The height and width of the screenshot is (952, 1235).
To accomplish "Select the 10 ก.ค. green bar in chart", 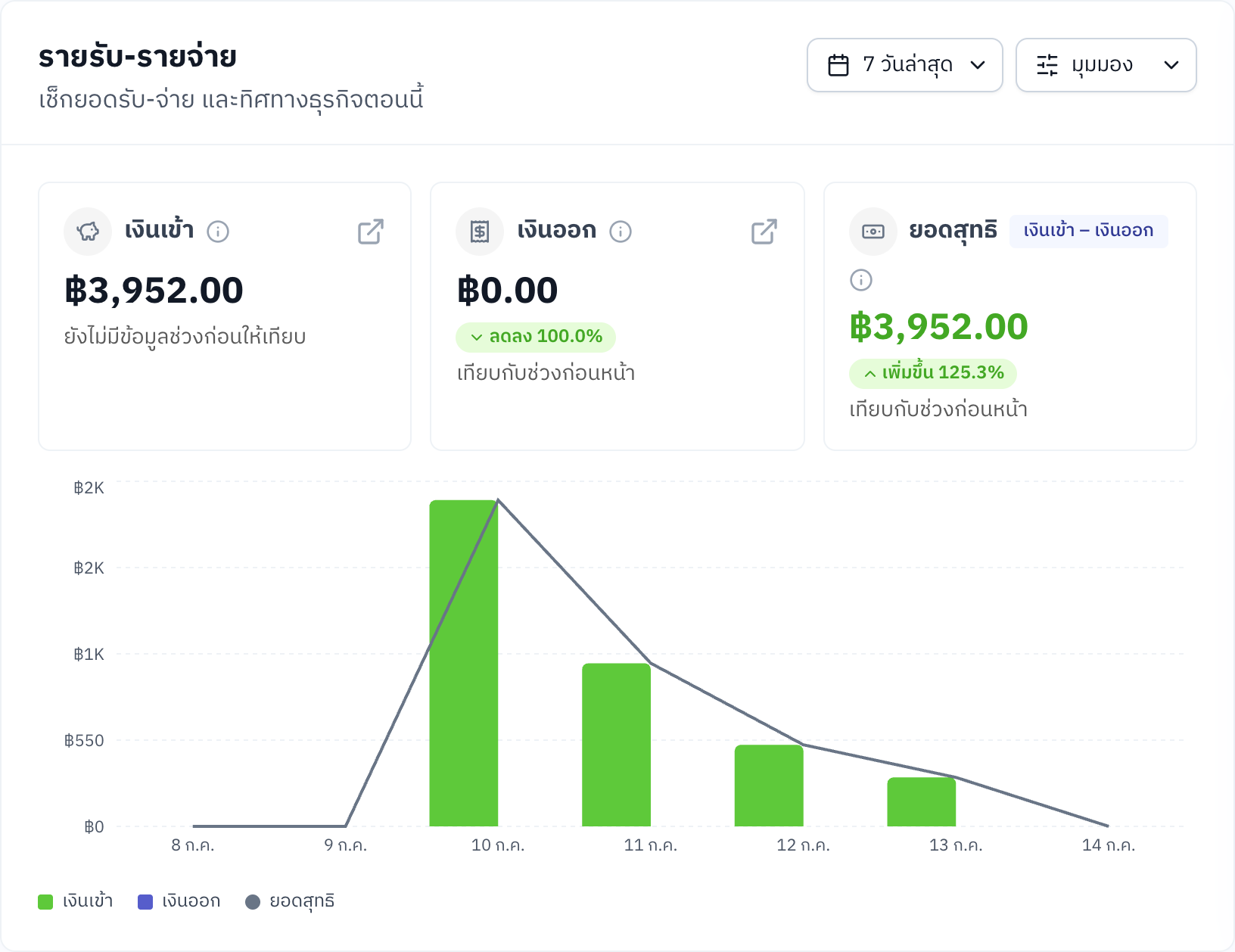I will tap(463, 663).
